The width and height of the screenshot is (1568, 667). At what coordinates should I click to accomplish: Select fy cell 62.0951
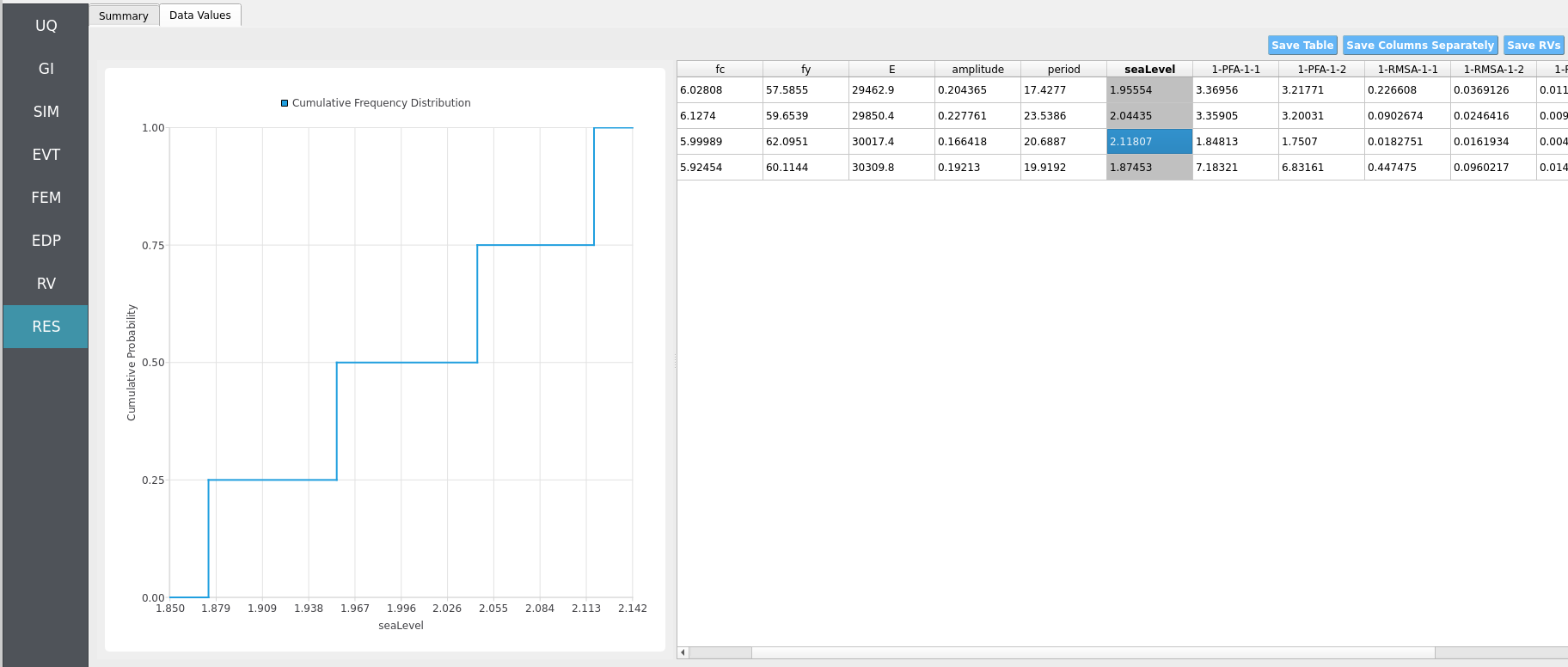tap(805, 142)
